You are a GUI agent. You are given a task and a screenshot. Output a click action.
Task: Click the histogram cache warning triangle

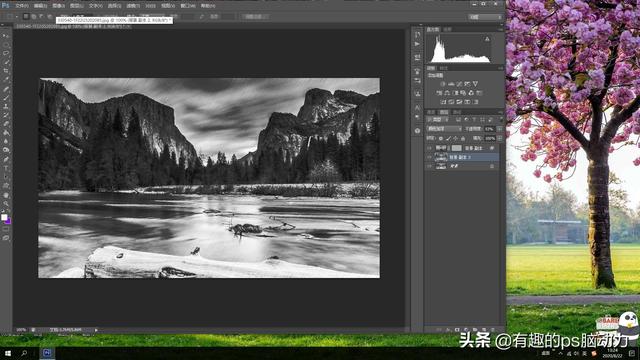click(x=487, y=39)
